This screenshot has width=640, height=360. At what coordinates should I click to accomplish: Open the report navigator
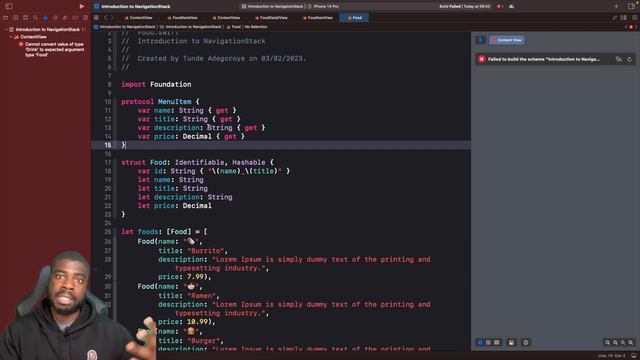[85, 18]
